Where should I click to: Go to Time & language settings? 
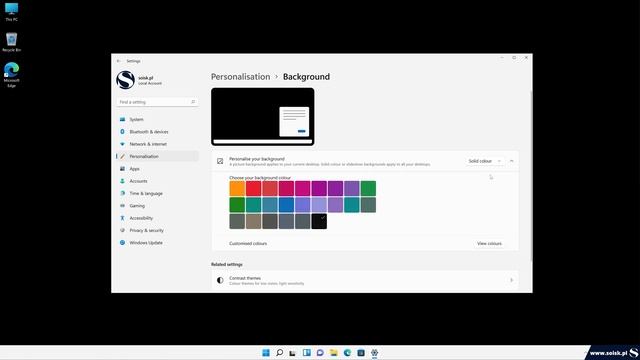[157, 193]
